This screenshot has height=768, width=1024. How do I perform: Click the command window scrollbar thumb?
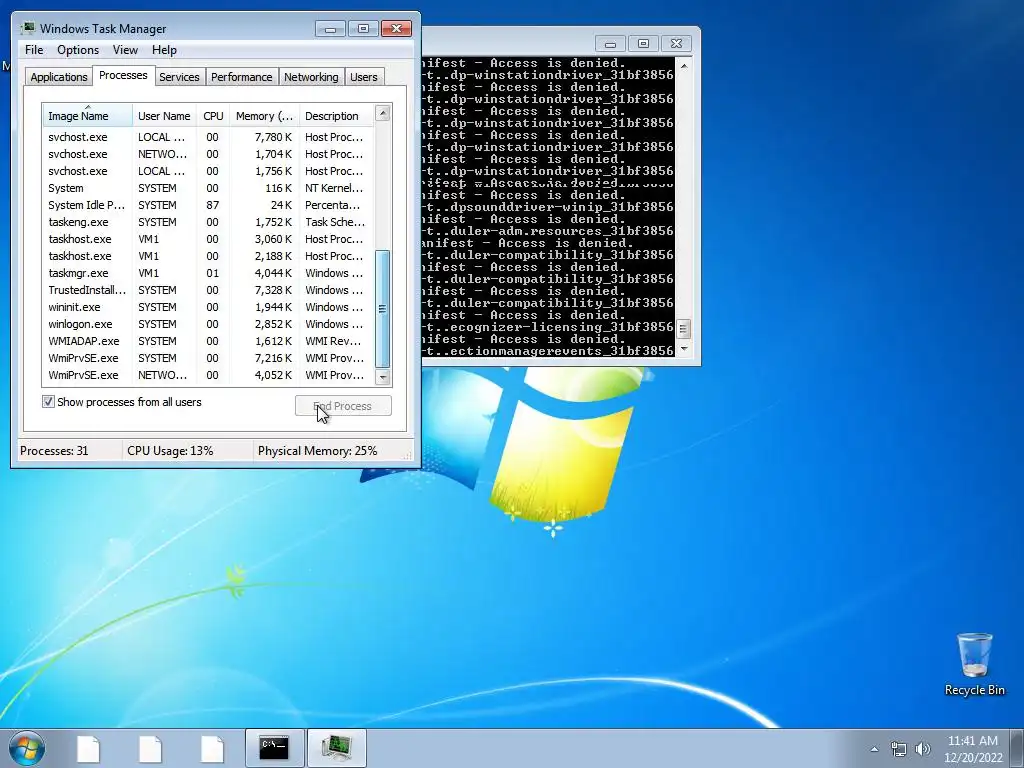pos(683,328)
